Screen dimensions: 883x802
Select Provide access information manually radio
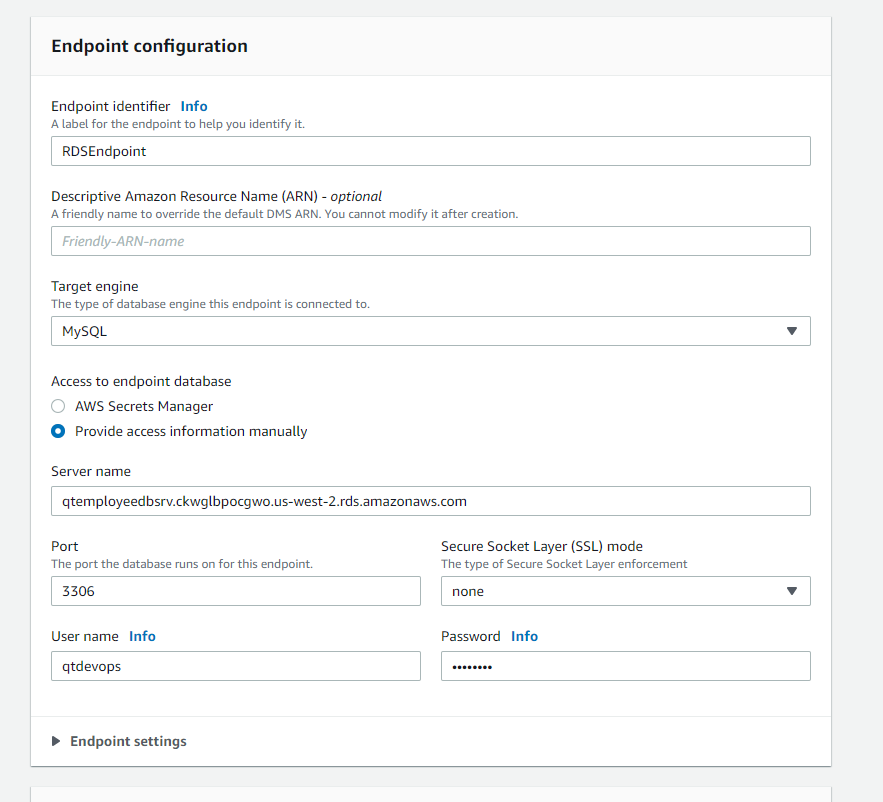coord(58,431)
